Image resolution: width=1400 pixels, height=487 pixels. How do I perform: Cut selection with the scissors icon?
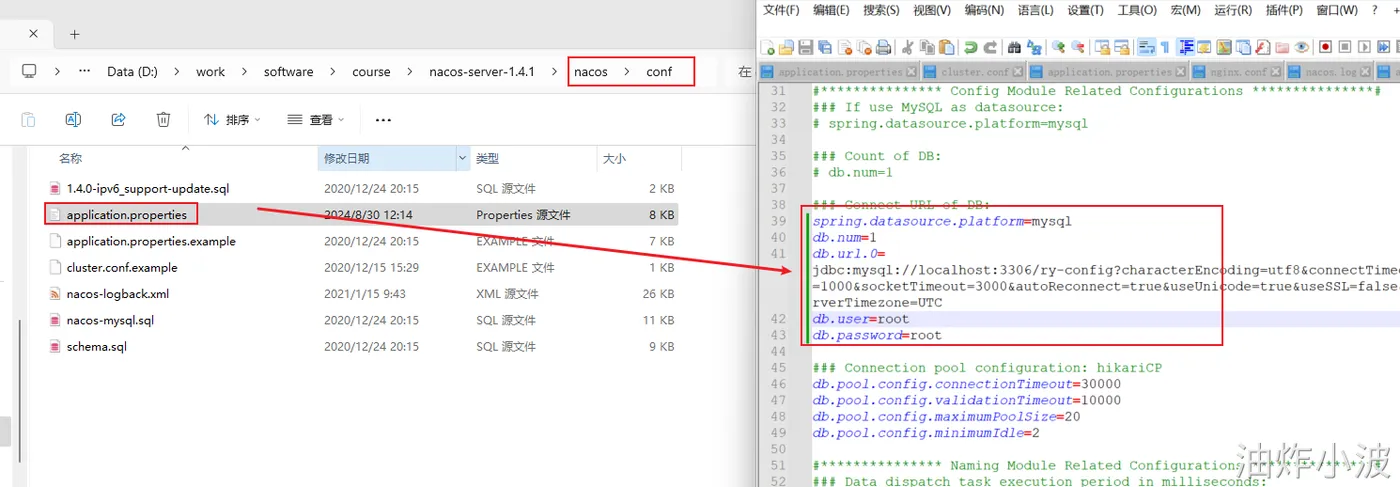[x=907, y=47]
